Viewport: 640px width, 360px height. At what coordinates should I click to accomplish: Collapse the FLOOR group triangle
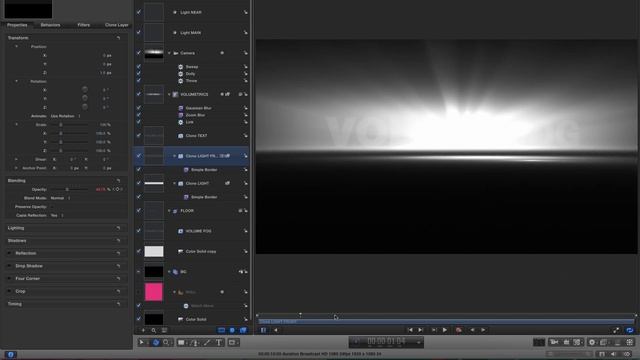click(x=169, y=211)
